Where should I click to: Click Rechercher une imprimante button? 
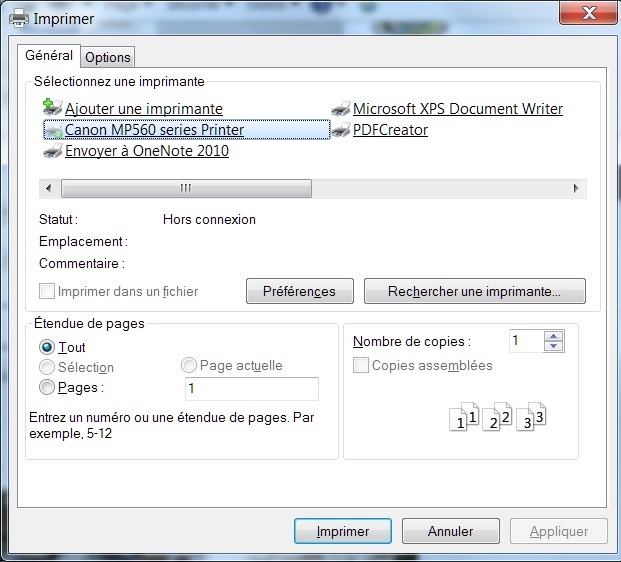(474, 291)
